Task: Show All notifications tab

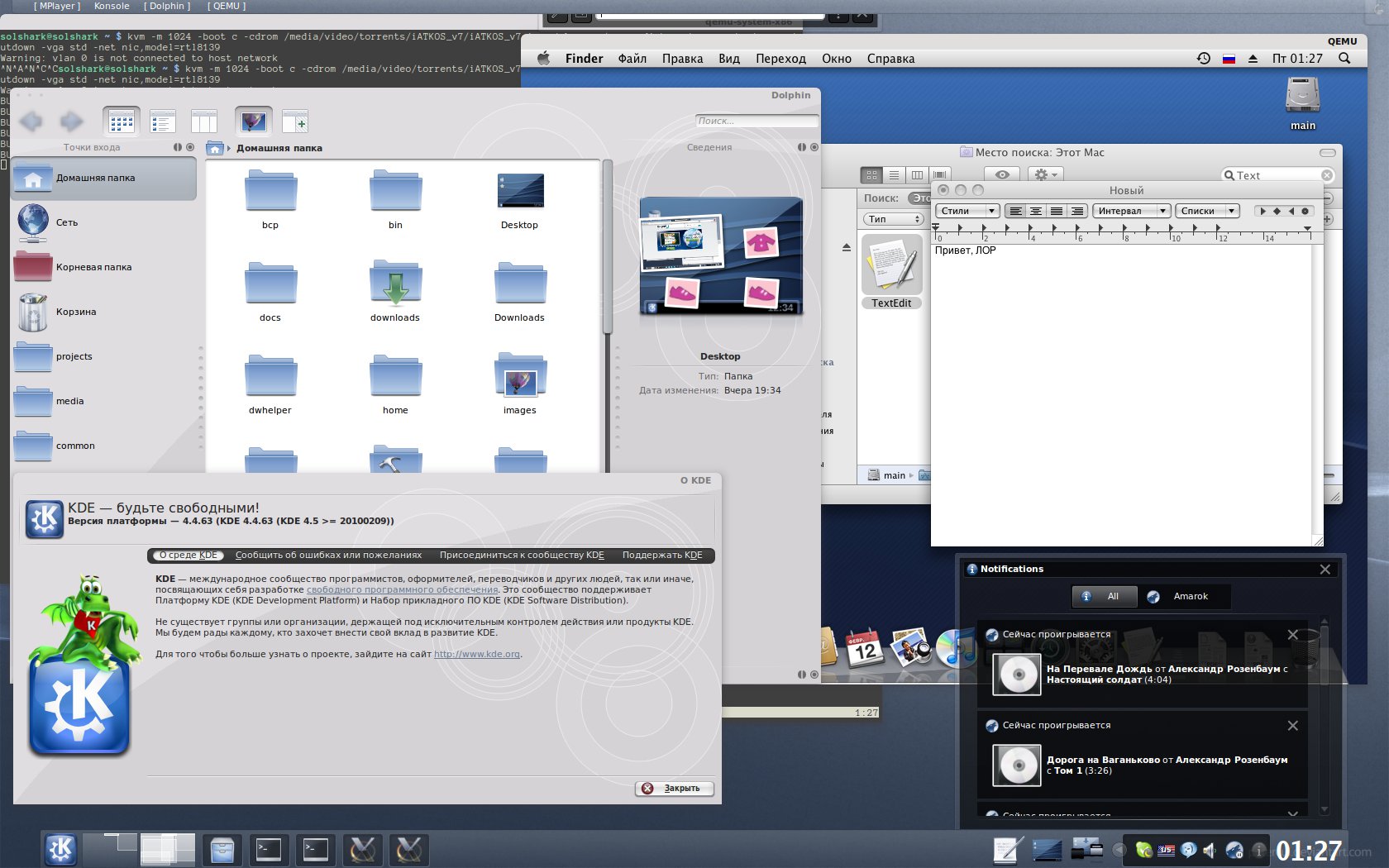Action: point(1104,596)
